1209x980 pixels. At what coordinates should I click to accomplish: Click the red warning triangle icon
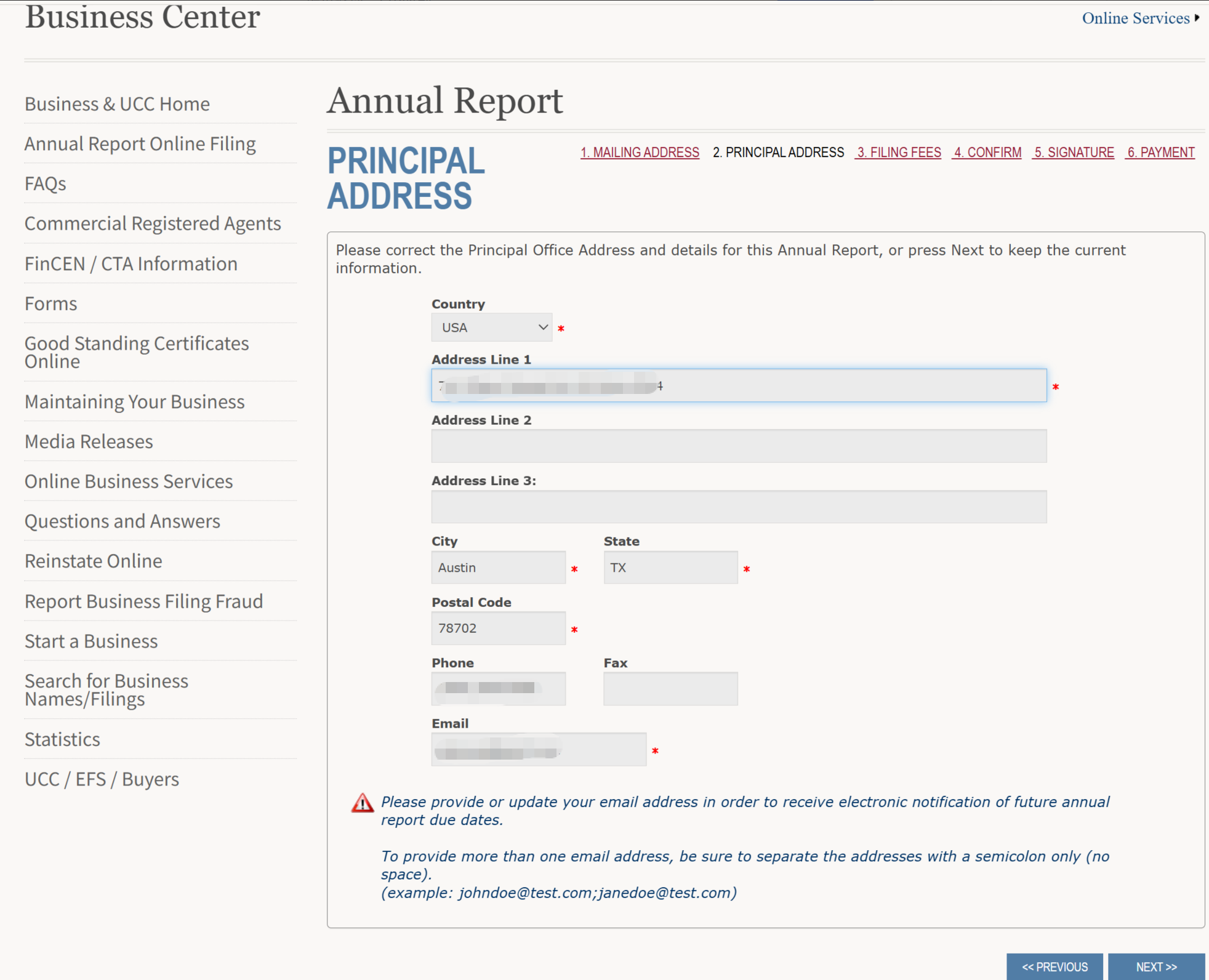pos(363,803)
